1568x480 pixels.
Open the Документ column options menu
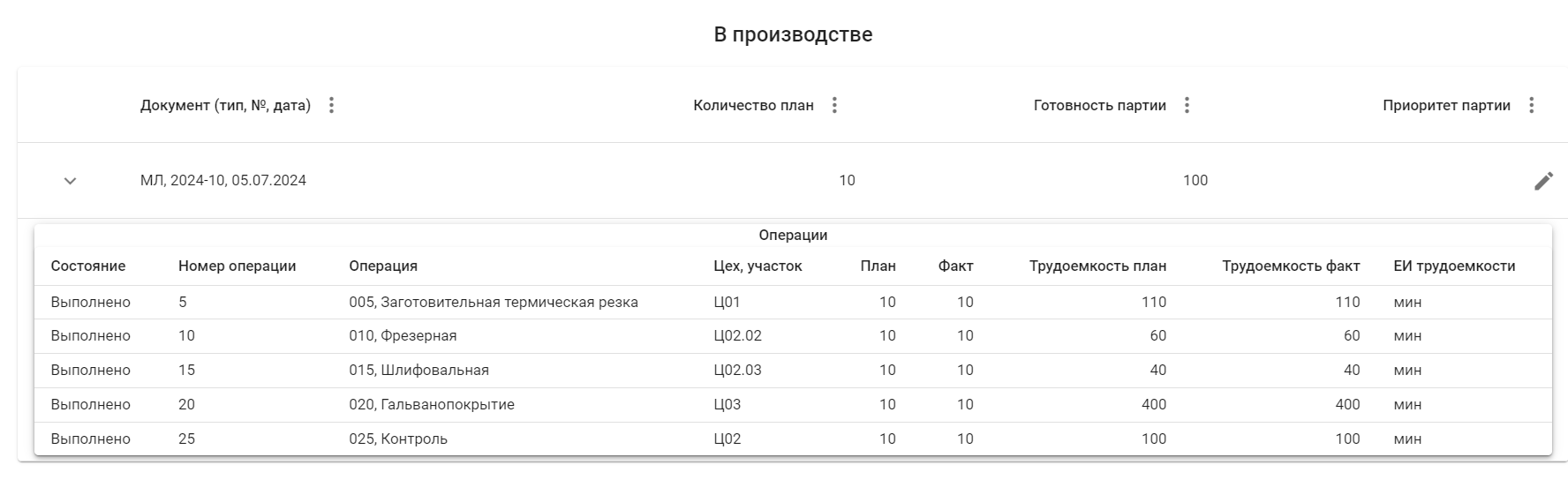332,106
